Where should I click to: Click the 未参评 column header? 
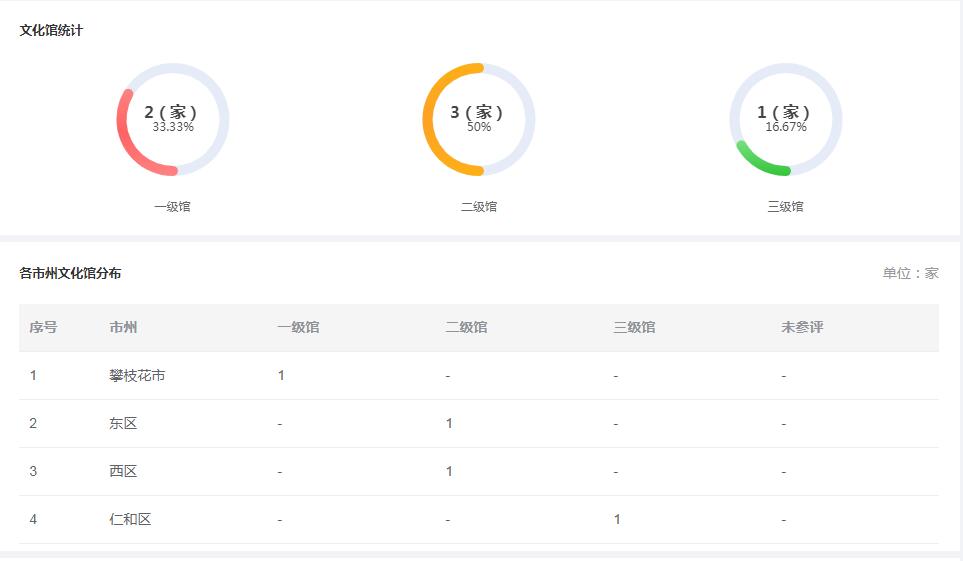(x=802, y=327)
